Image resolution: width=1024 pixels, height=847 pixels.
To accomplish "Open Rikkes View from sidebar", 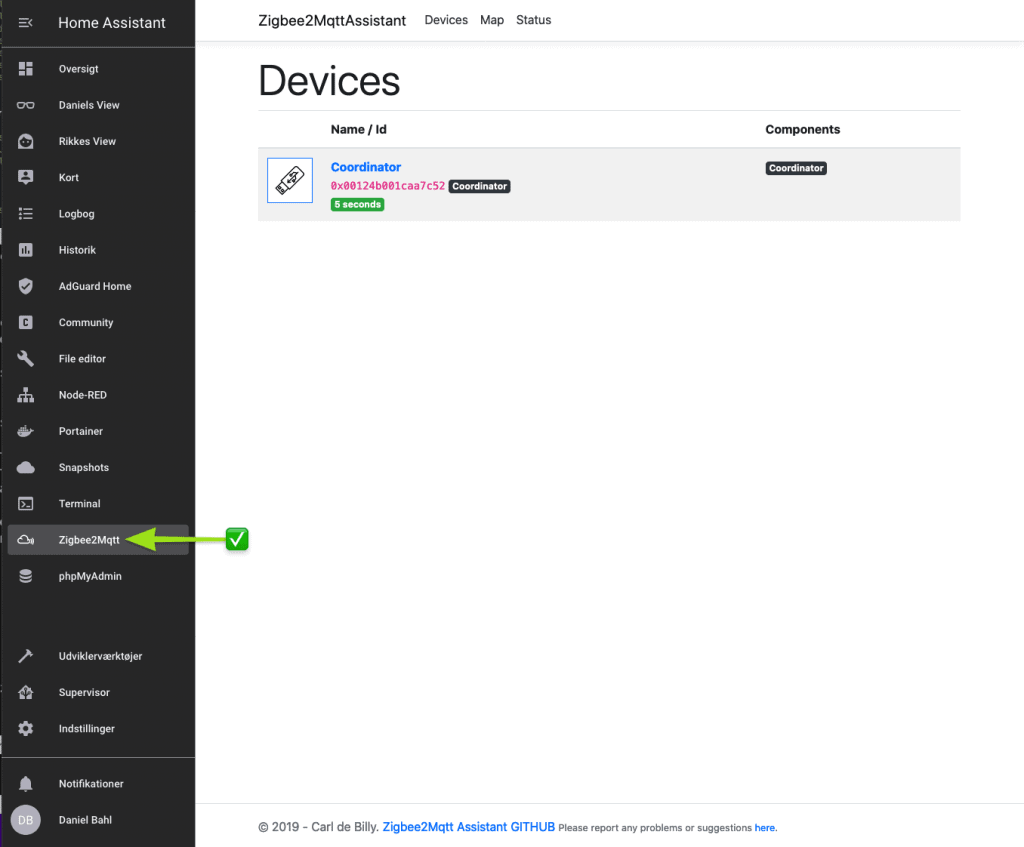I will click(x=87, y=141).
